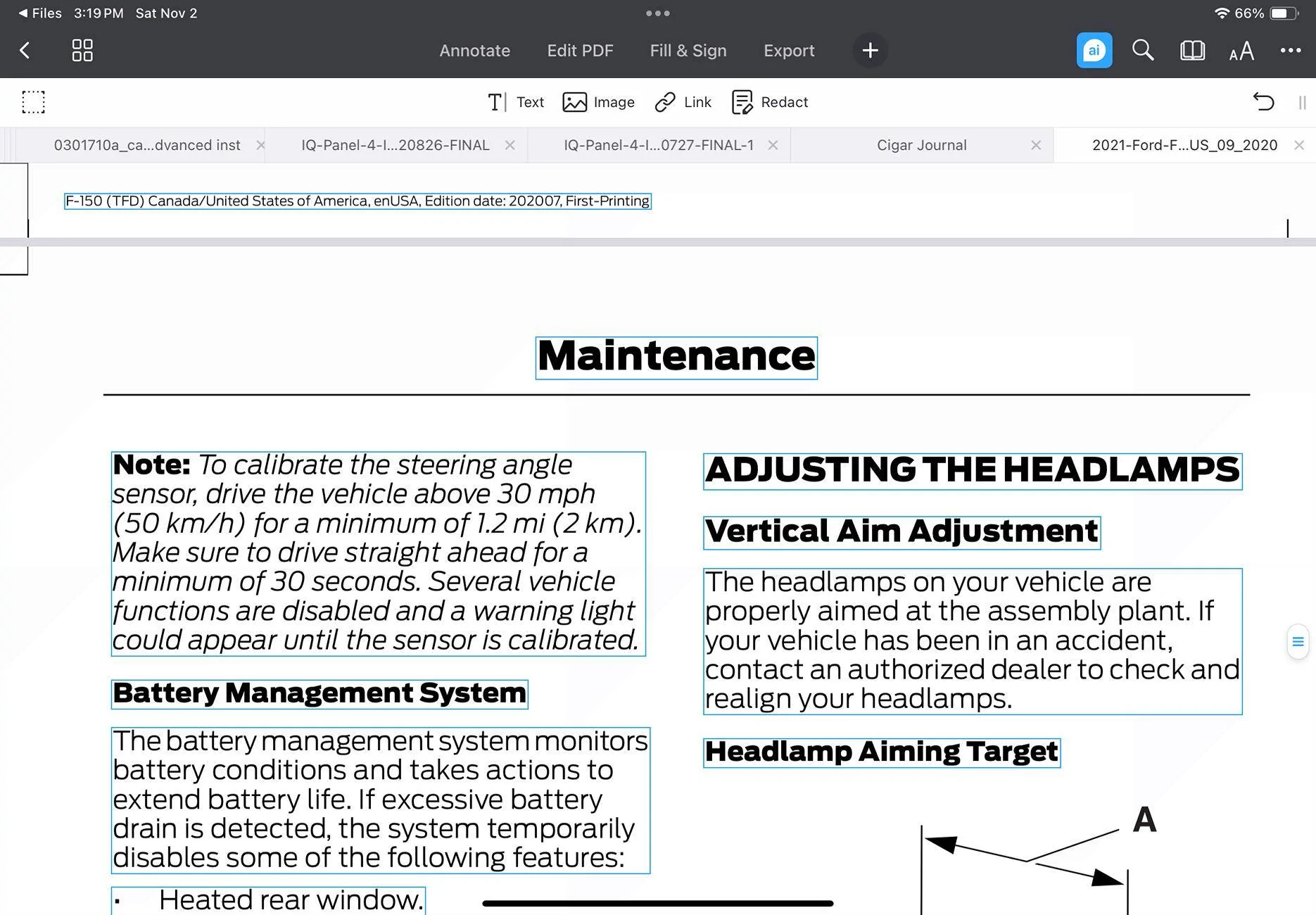Close the IQ-Panel-4-I...20826-FINAL tab
Screen dimensions: 1316x915
tap(510, 145)
